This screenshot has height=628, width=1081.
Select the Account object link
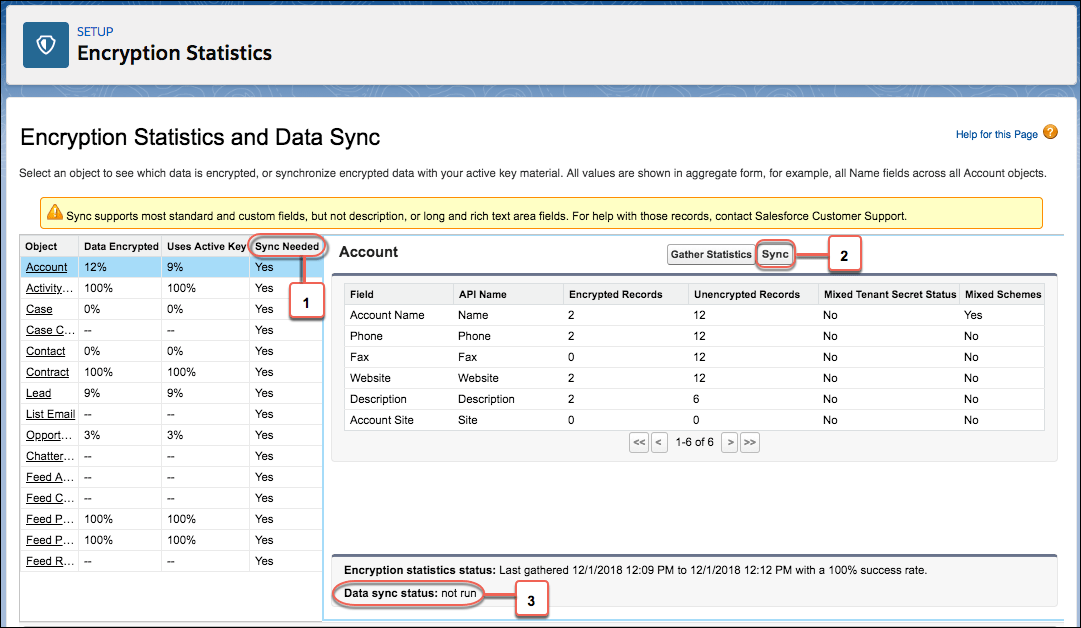point(46,267)
